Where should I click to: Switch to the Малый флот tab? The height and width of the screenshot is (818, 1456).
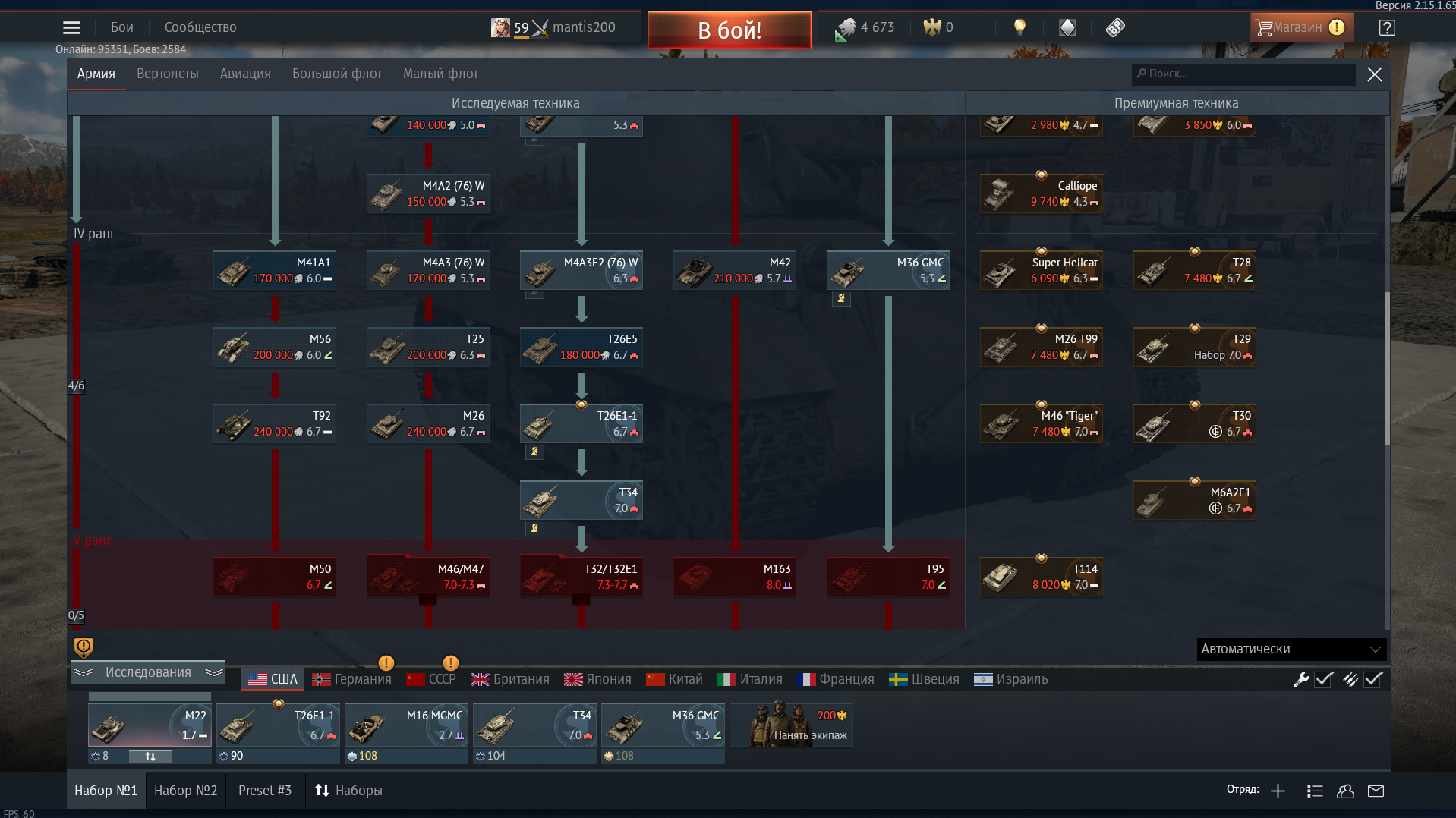point(440,74)
